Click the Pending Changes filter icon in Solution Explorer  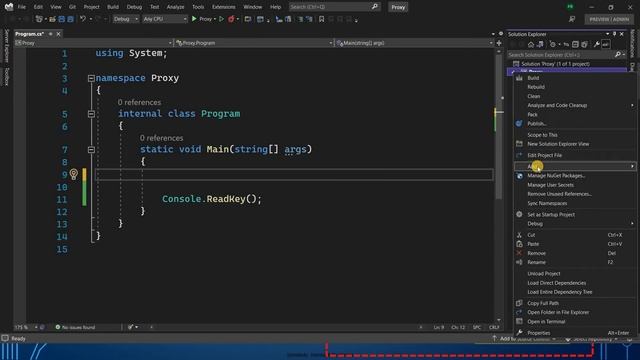(553, 44)
